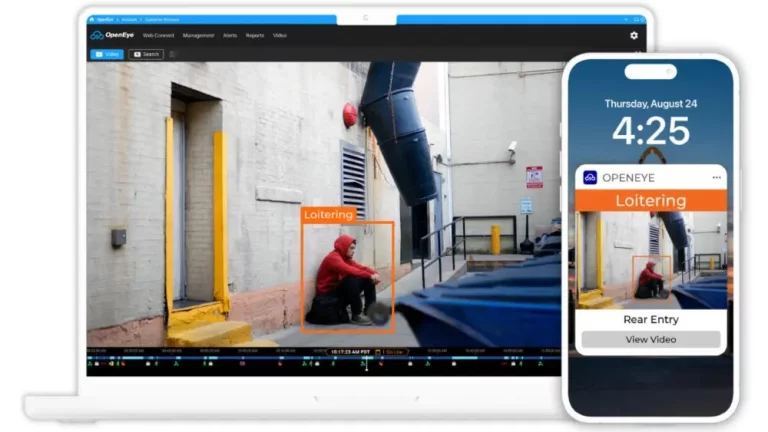The width and height of the screenshot is (768, 432).
Task: Tap the OPENEYE notification title
Action: tap(628, 178)
